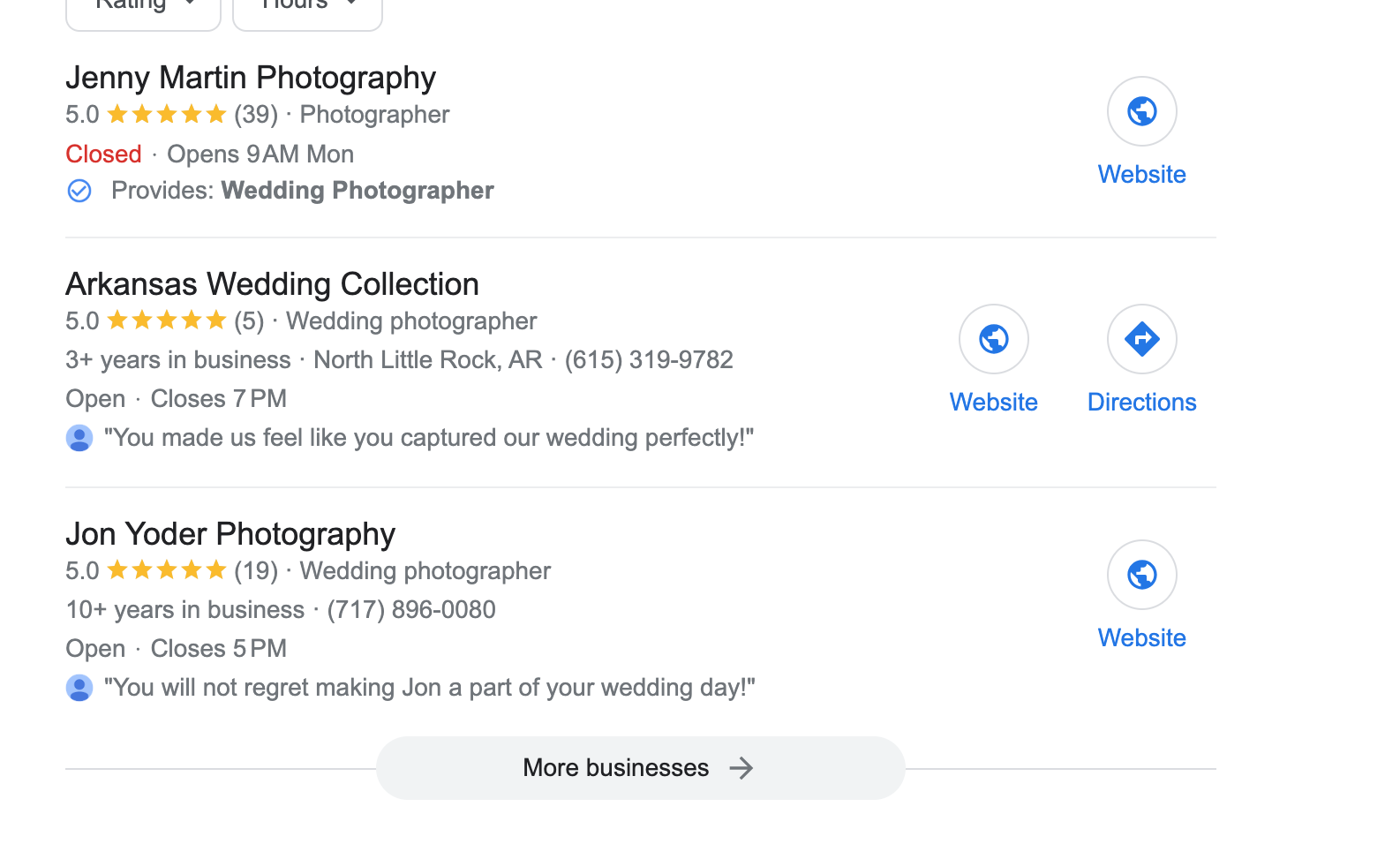Open the Arkansas Wedding Collection website globe icon
The width and height of the screenshot is (1400, 844).
tap(993, 340)
